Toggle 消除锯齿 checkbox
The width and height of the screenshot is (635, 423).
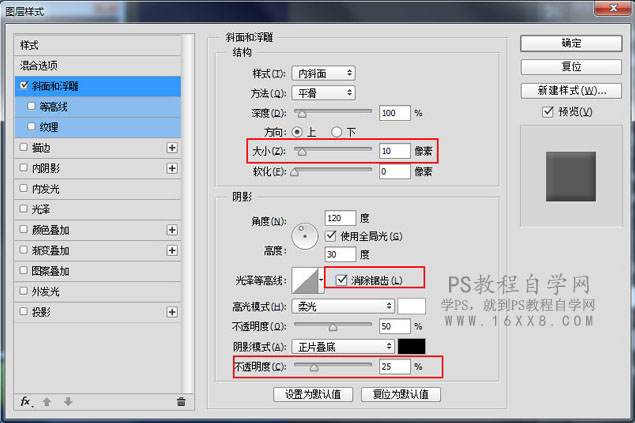(341, 280)
